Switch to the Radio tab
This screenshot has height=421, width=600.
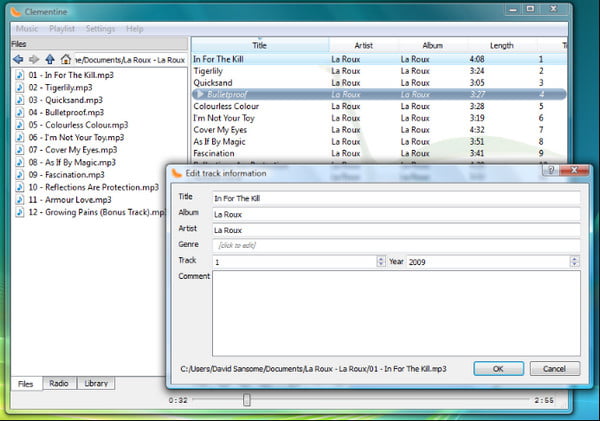(59, 383)
